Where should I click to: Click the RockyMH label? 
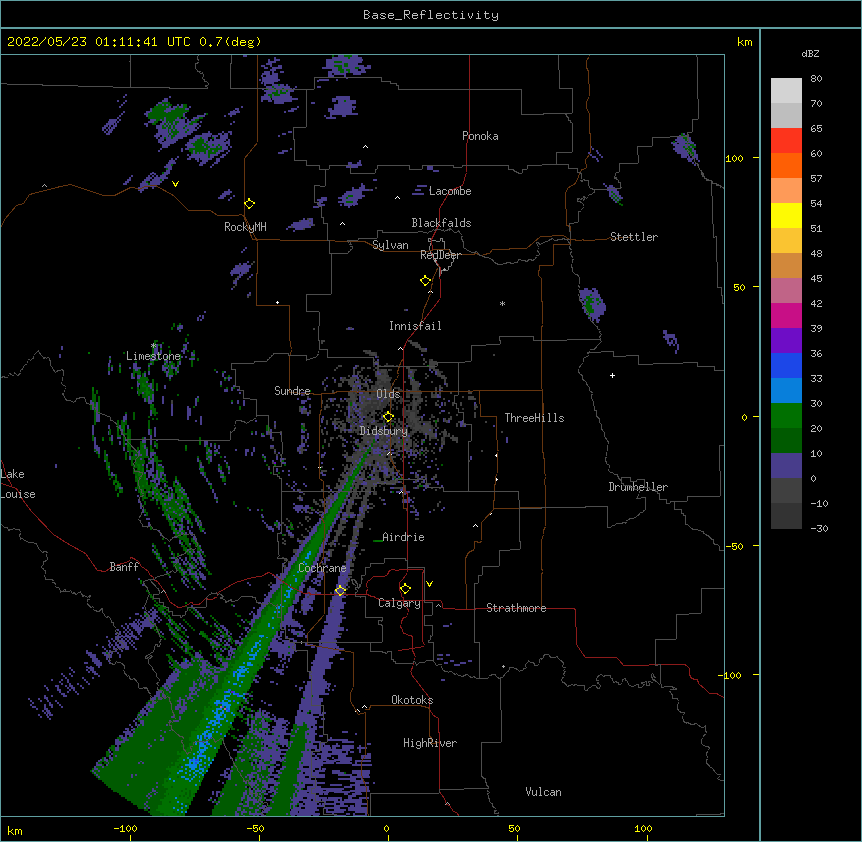click(245, 227)
